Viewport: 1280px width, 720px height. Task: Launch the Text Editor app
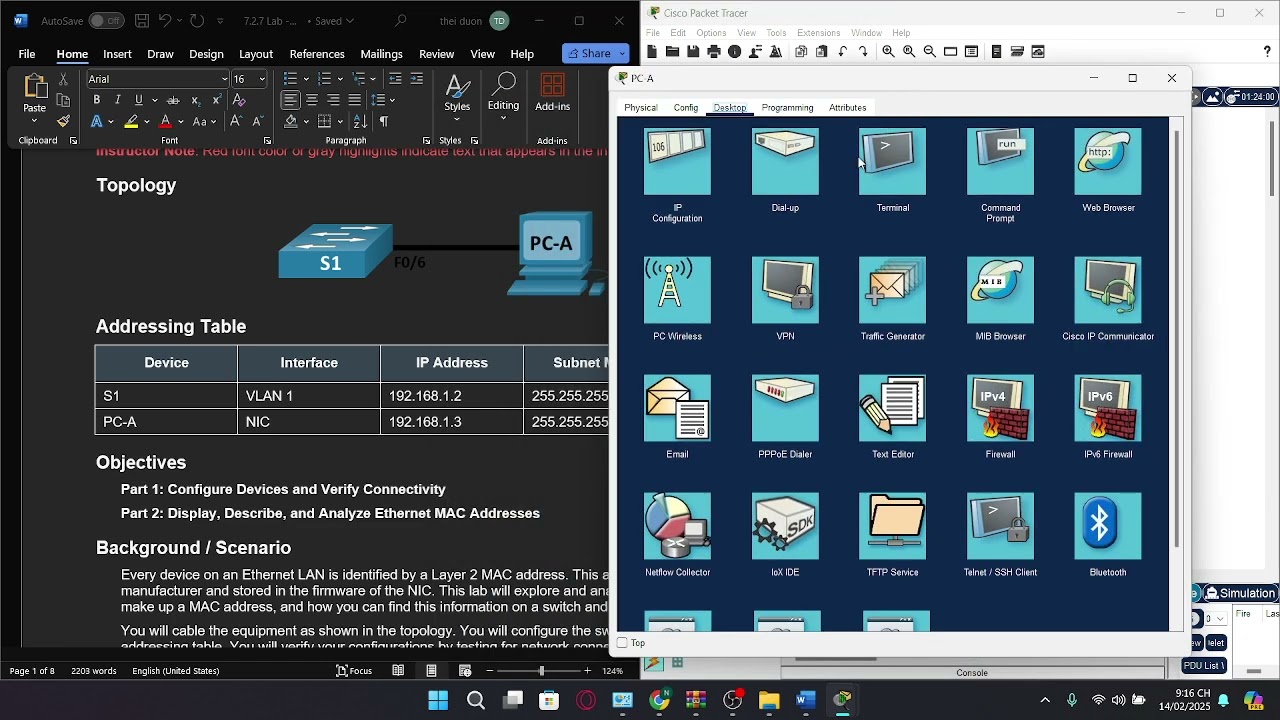click(892, 408)
